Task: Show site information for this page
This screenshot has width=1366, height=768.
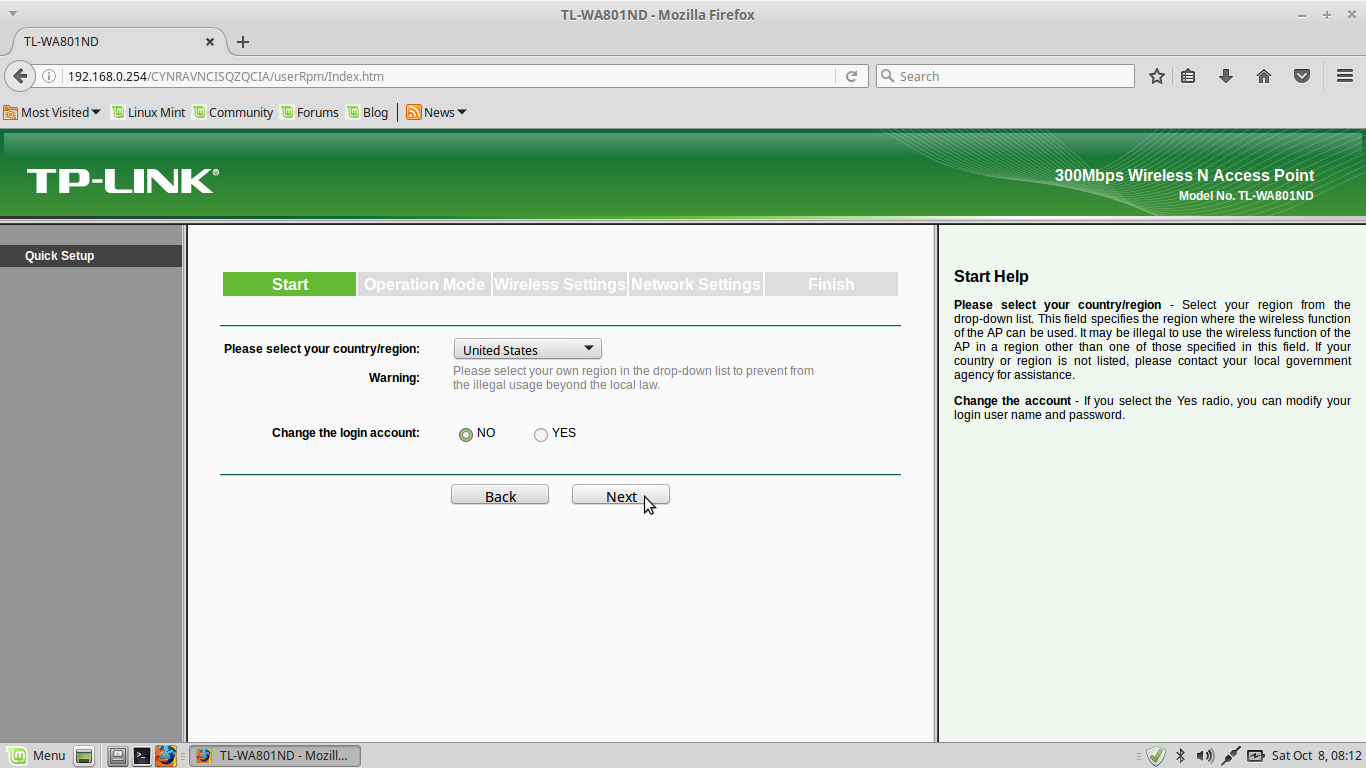Action: point(48,76)
